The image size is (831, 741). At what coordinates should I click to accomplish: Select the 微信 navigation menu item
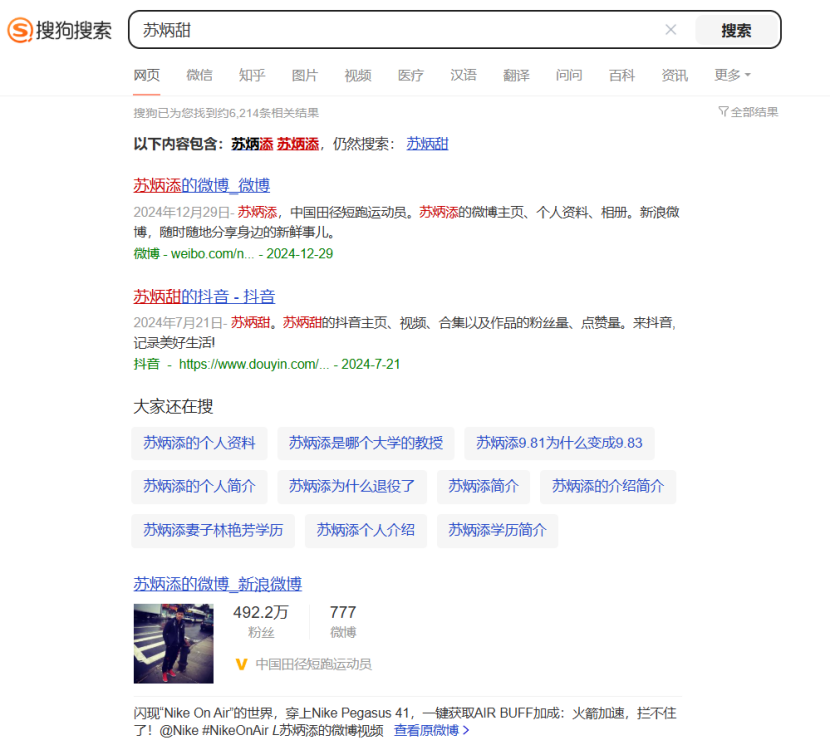click(x=199, y=74)
